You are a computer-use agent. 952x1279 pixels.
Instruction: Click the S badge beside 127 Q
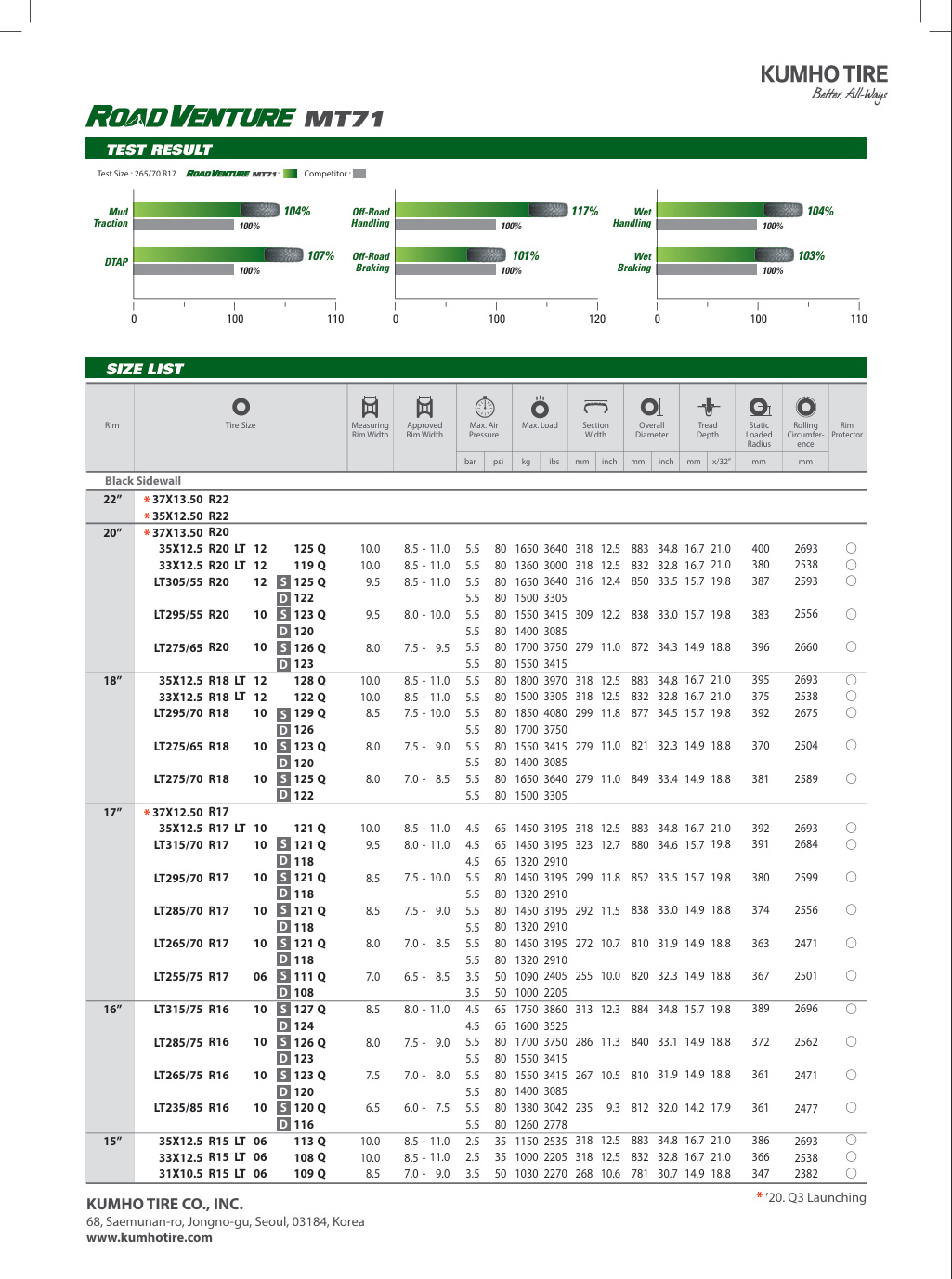[x=284, y=1010]
